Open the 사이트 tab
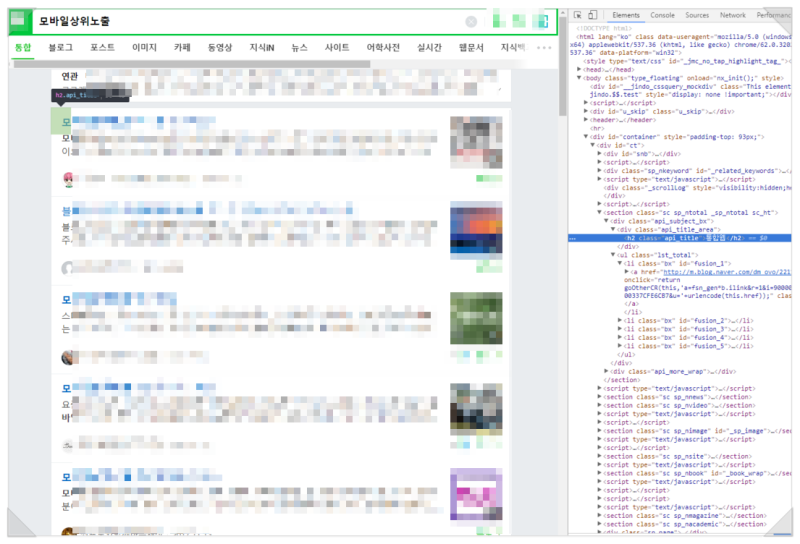This screenshot has height=544, width=800. coord(337,47)
